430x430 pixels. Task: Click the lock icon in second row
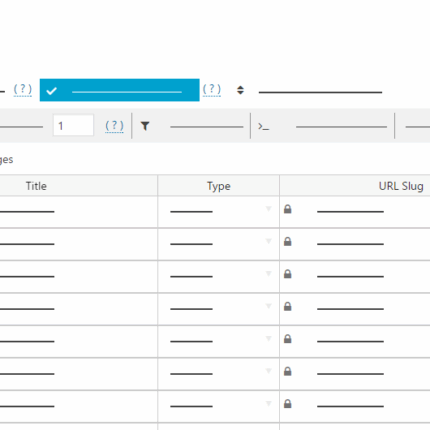click(x=288, y=241)
